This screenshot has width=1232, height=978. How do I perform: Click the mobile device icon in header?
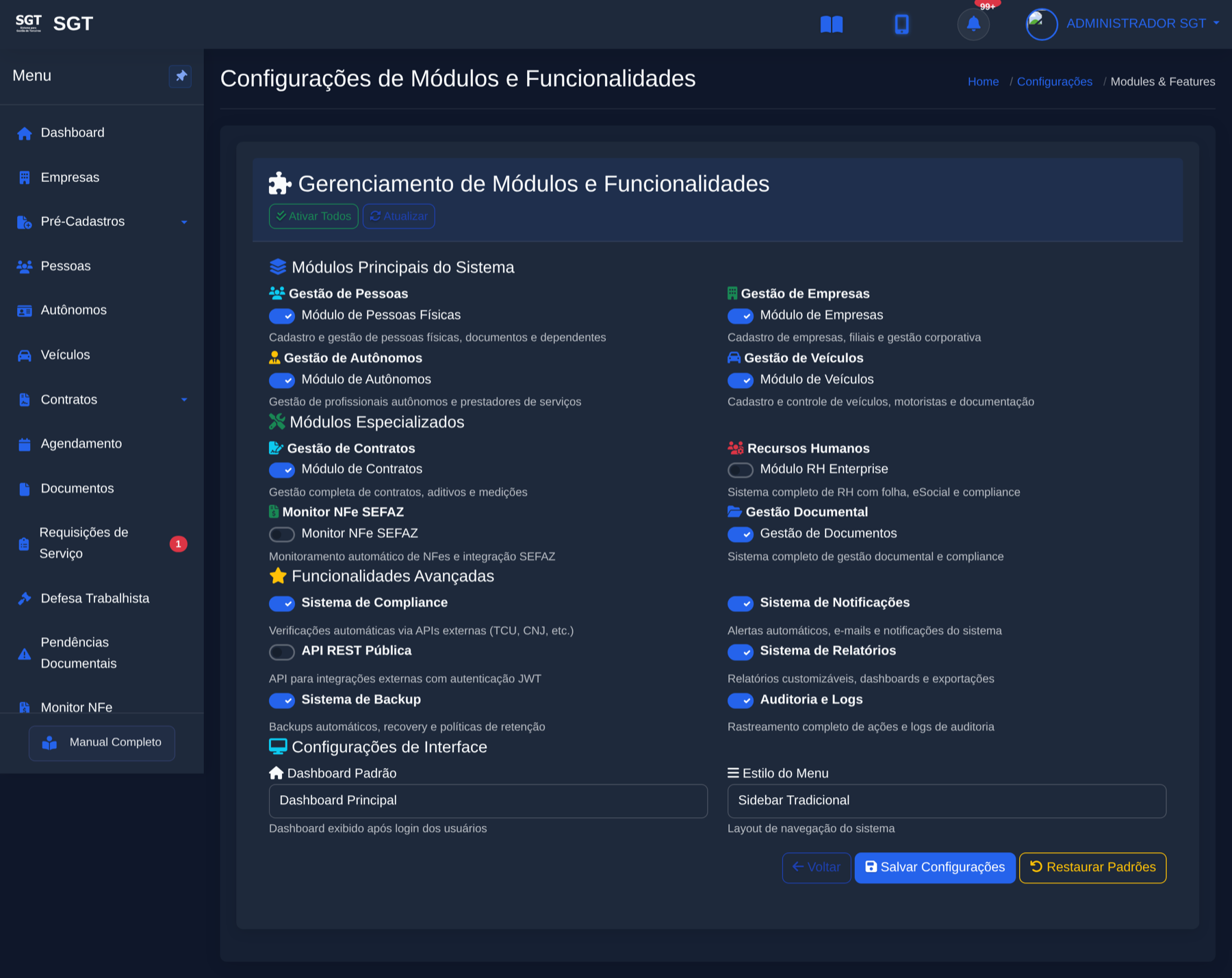[901, 25]
